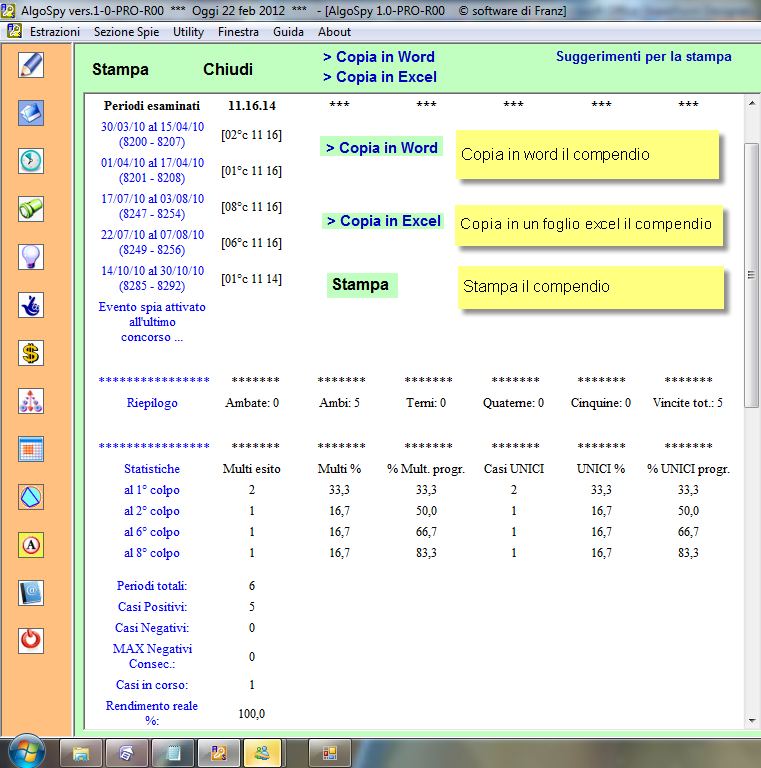This screenshot has width=761, height=768.
Task: Click the AlgoSpy menu bar application icon
Action: [14, 31]
